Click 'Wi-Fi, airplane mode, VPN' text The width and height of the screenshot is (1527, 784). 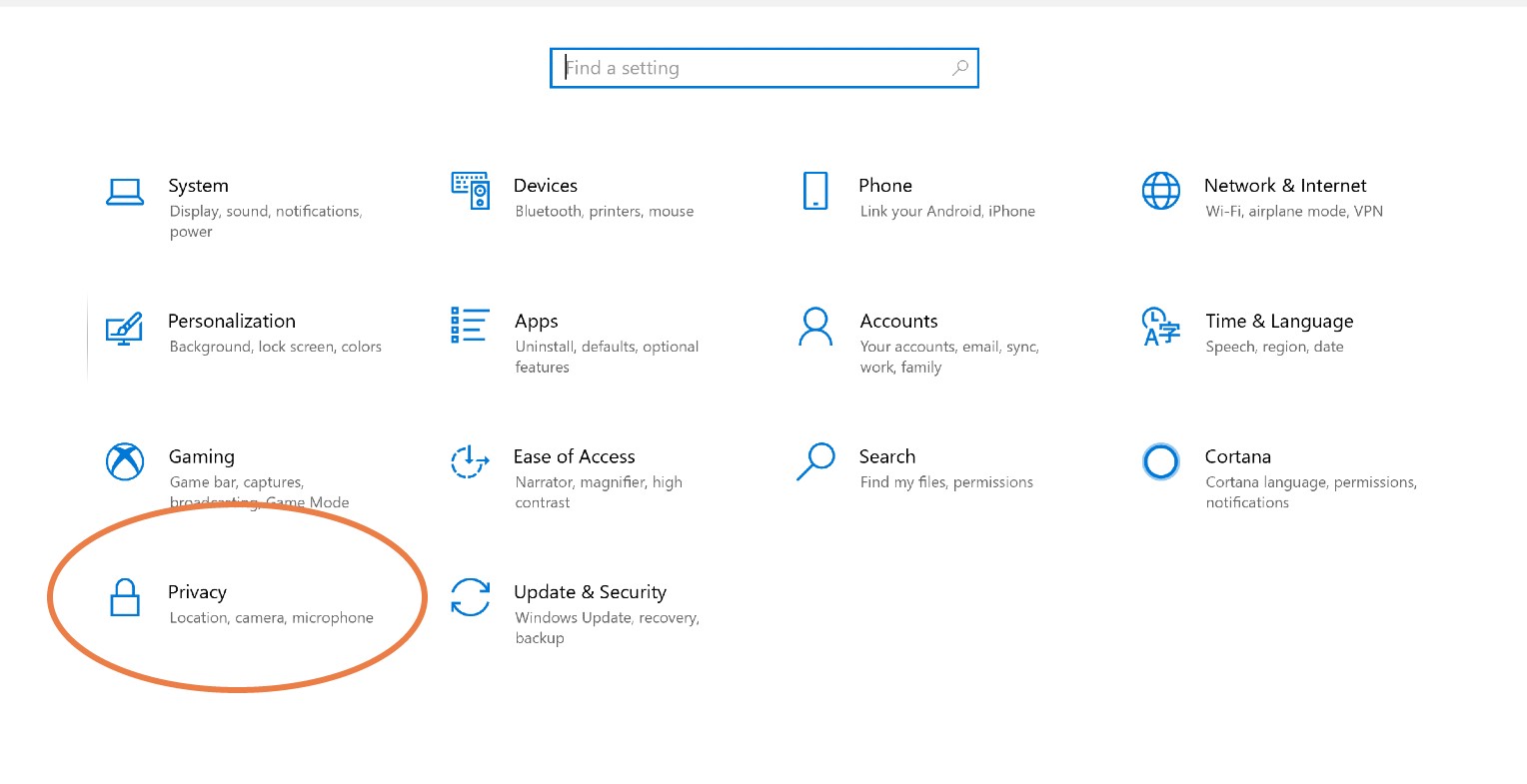click(1294, 212)
